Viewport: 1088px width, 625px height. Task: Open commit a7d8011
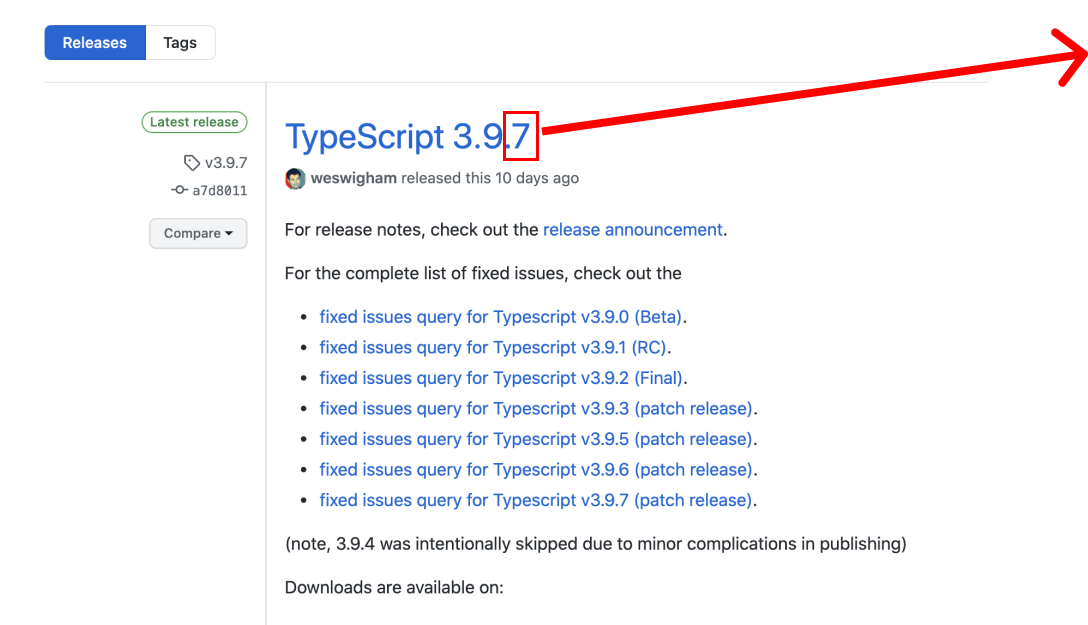click(219, 190)
